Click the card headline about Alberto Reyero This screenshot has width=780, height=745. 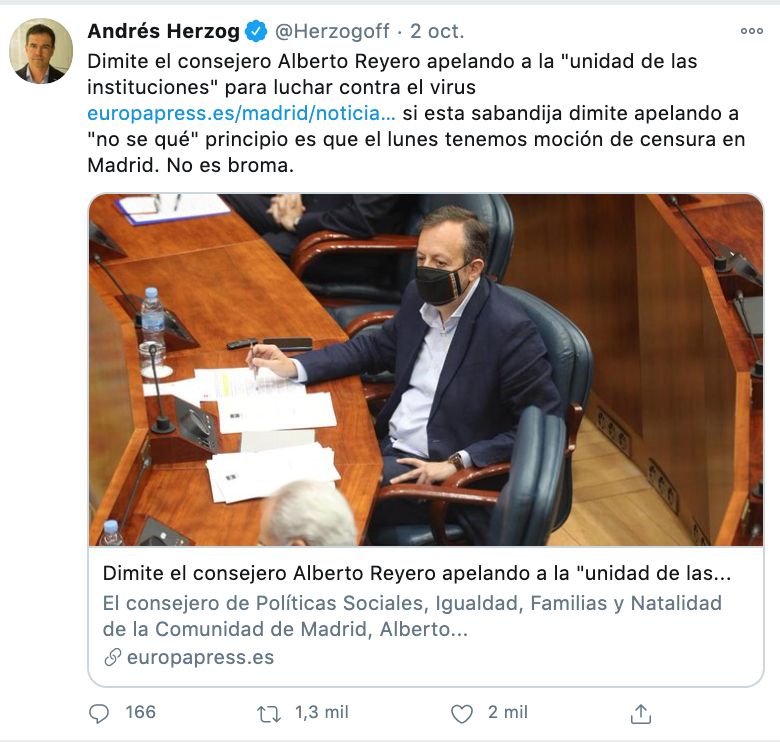pyautogui.click(x=417, y=573)
